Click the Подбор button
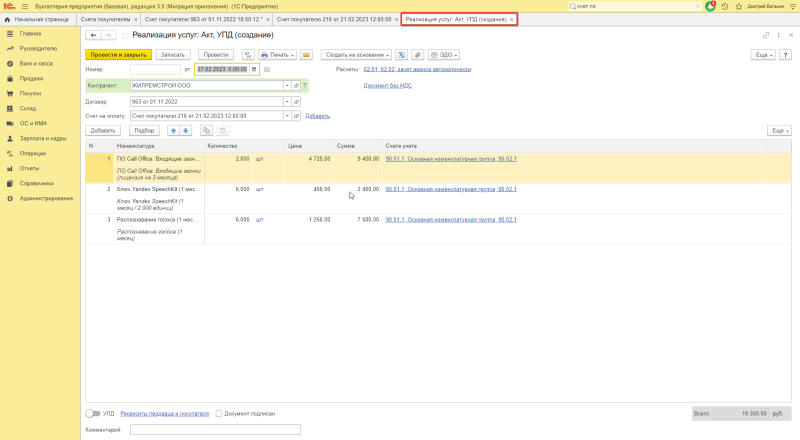This screenshot has width=800, height=440. [144, 131]
